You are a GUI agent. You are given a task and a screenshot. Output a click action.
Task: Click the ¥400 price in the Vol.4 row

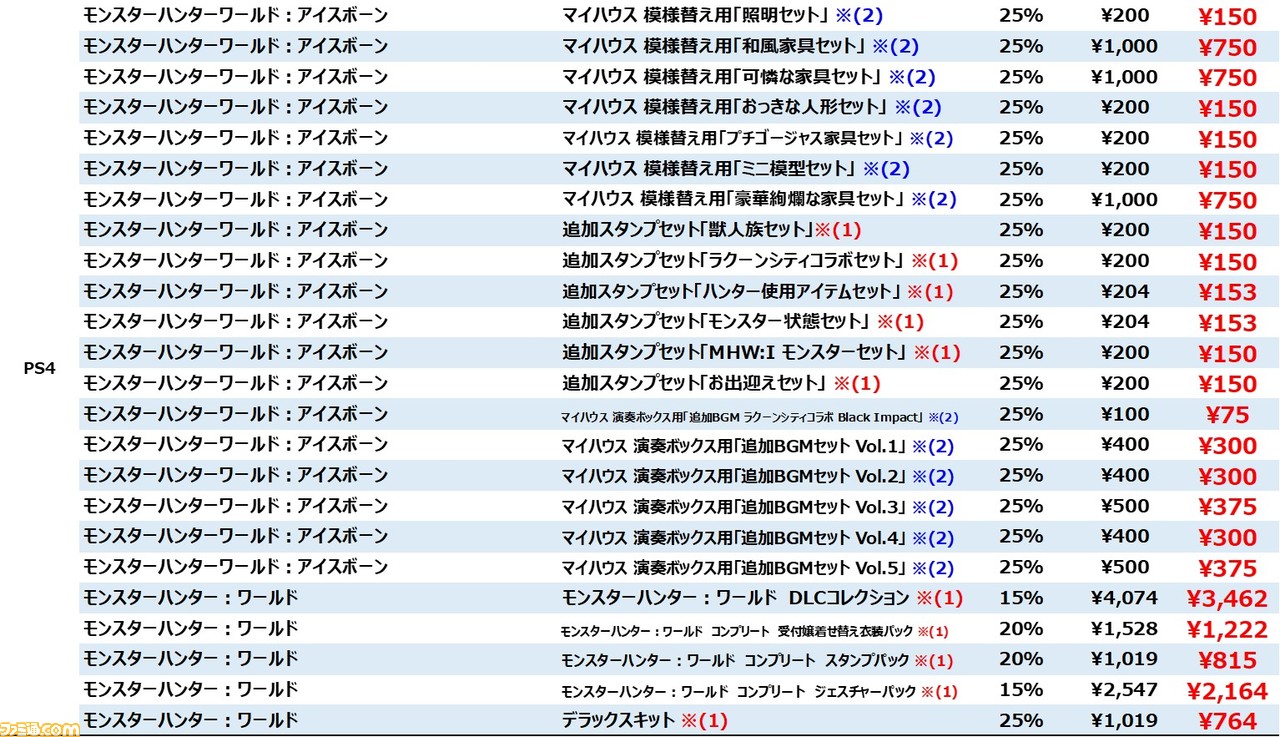[x=1125, y=536]
